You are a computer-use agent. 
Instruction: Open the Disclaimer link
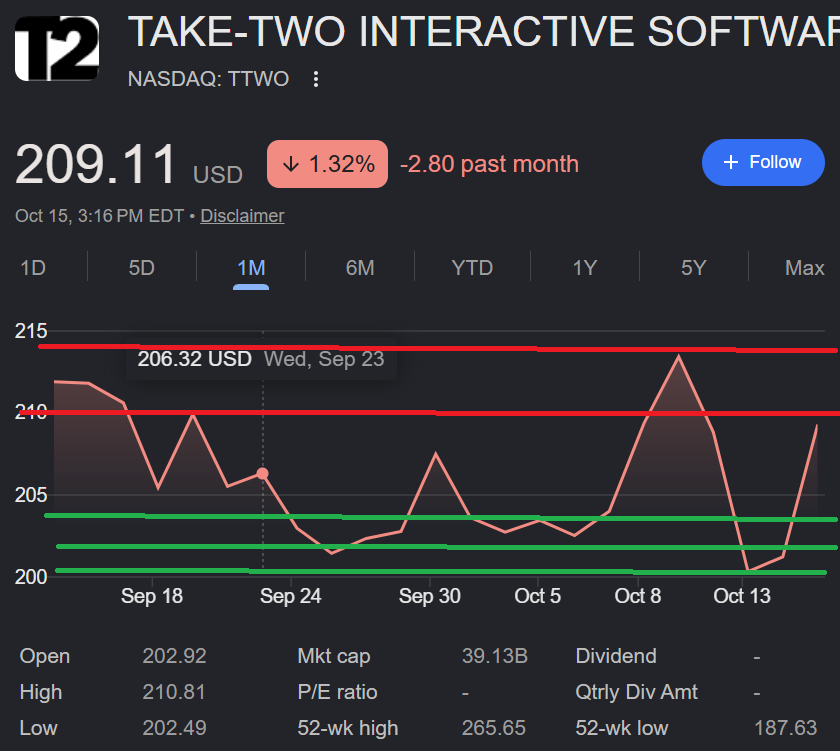pyautogui.click(x=242, y=216)
